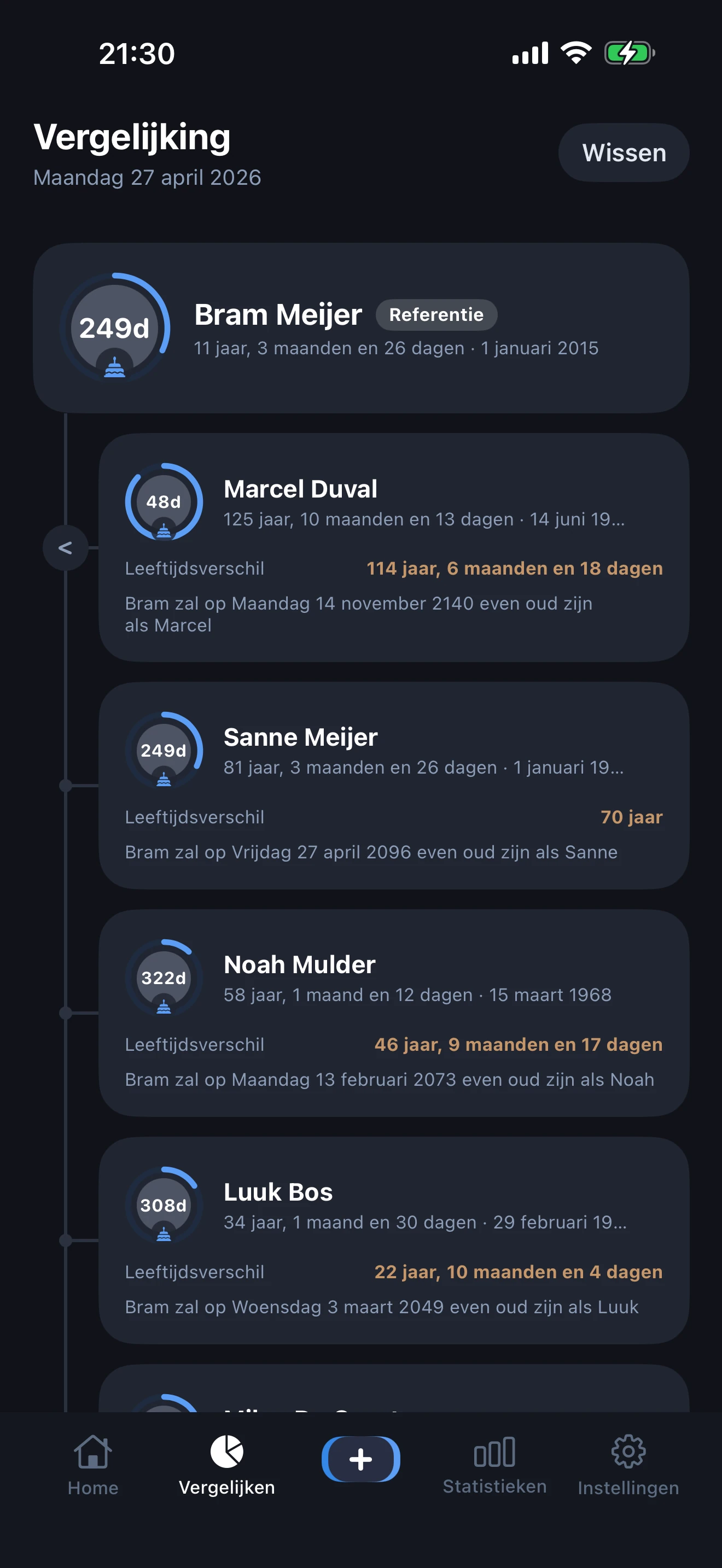Tap Bram Meijer's 249d countdown ring
Screen dimensions: 722x1568
pyautogui.click(x=114, y=329)
